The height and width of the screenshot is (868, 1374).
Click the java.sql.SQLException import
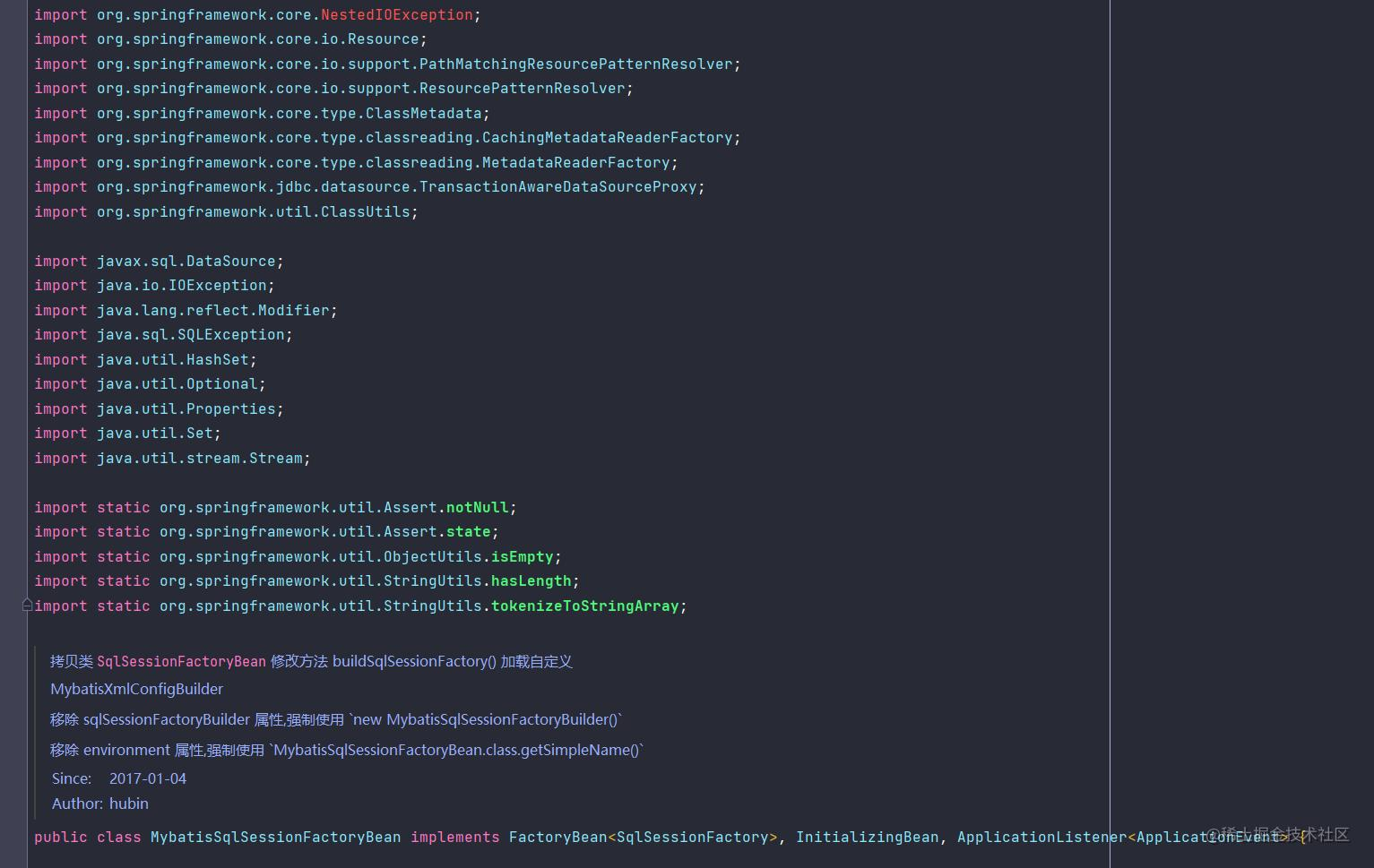click(163, 335)
